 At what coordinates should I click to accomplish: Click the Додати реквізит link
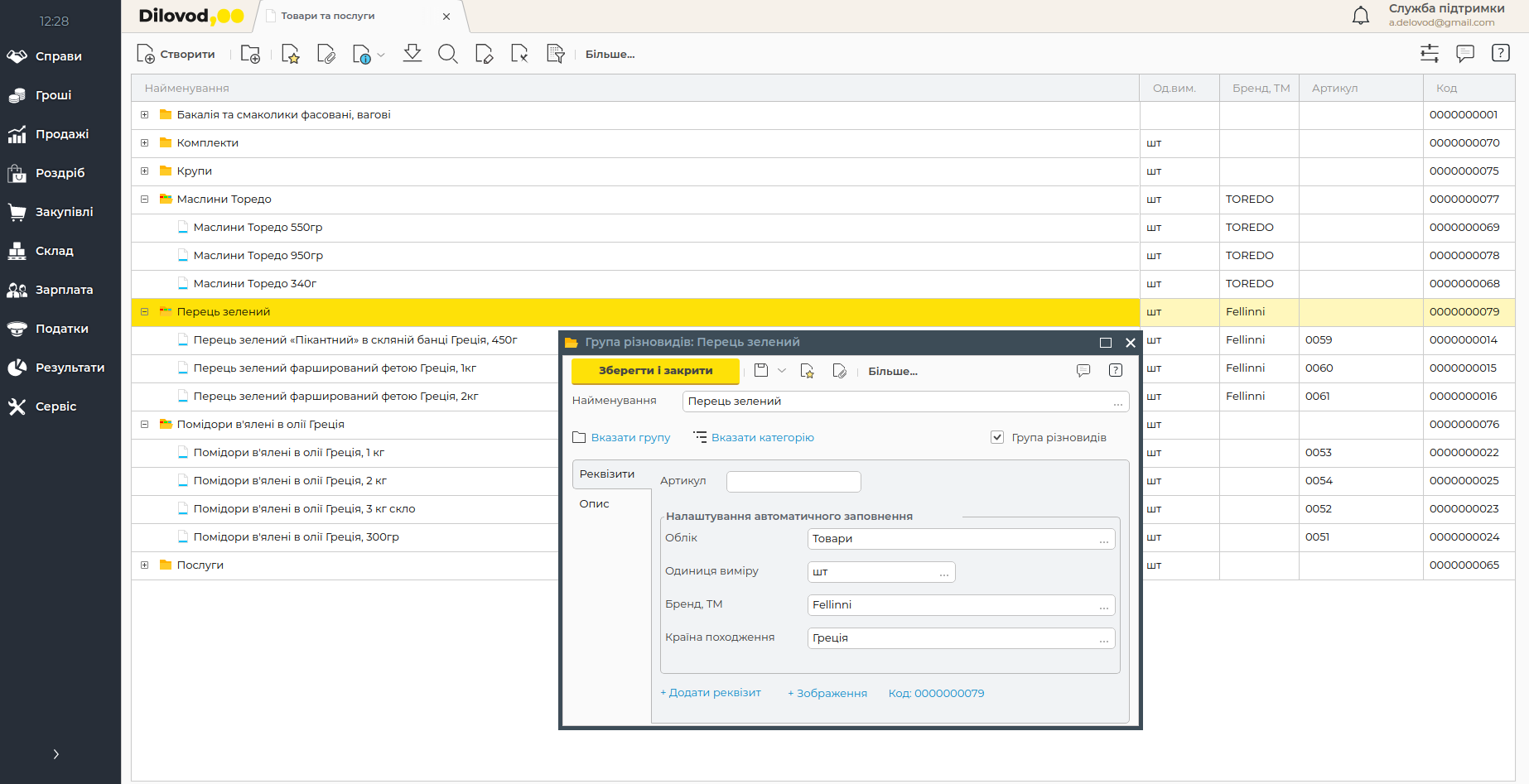(711, 693)
